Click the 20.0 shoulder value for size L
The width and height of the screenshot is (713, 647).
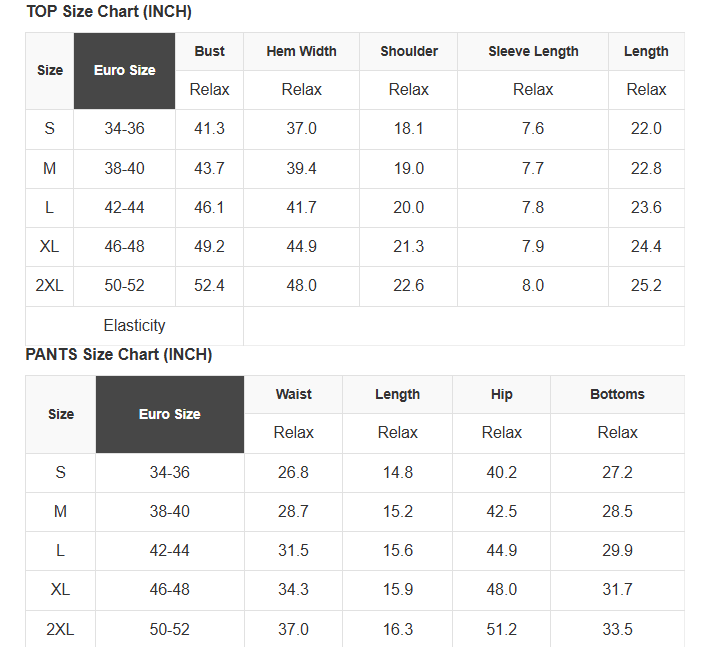409,207
